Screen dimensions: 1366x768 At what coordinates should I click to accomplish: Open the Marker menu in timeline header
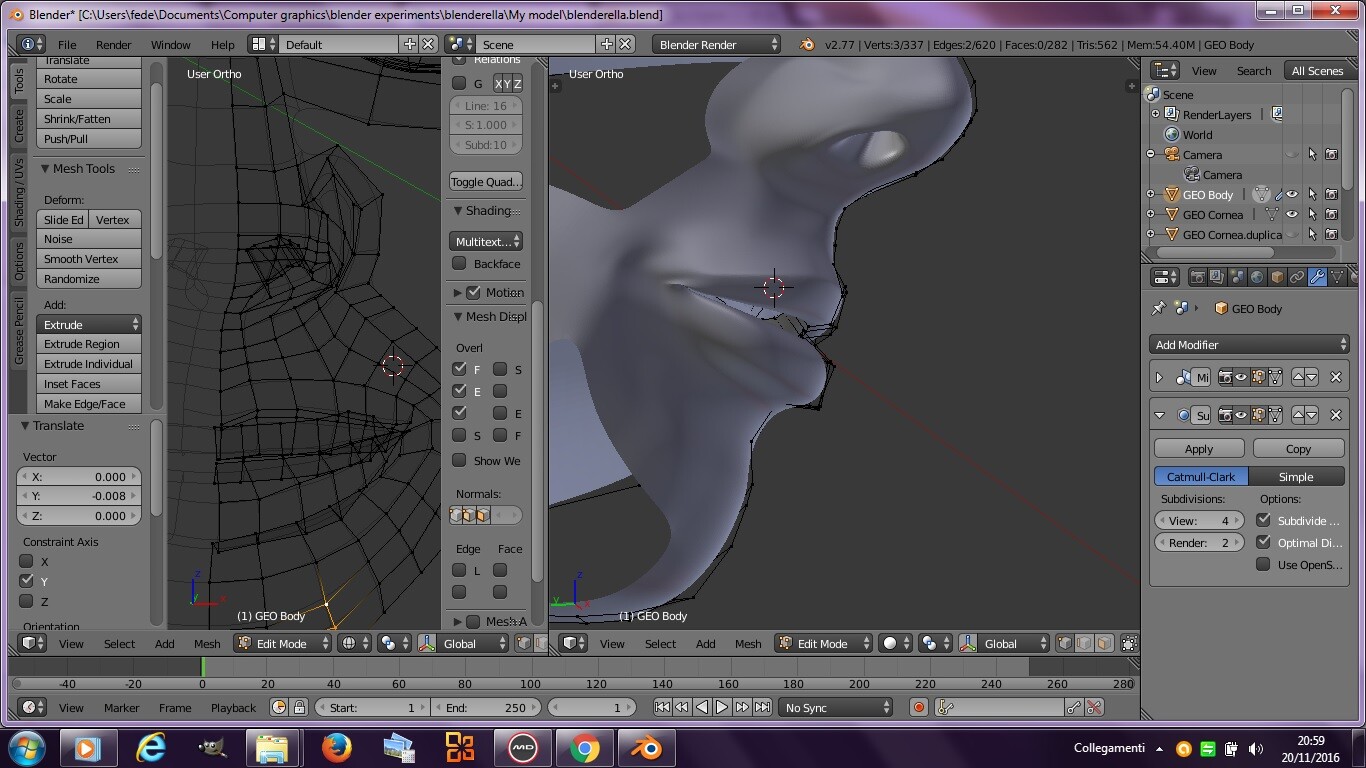point(122,707)
